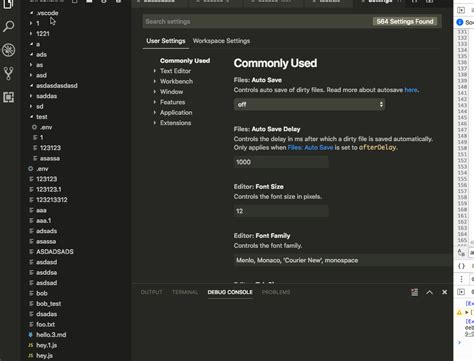The width and height of the screenshot is (474, 361).
Task: Click the JS icon beside hey.js
Action: pyautogui.click(x=31, y=356)
